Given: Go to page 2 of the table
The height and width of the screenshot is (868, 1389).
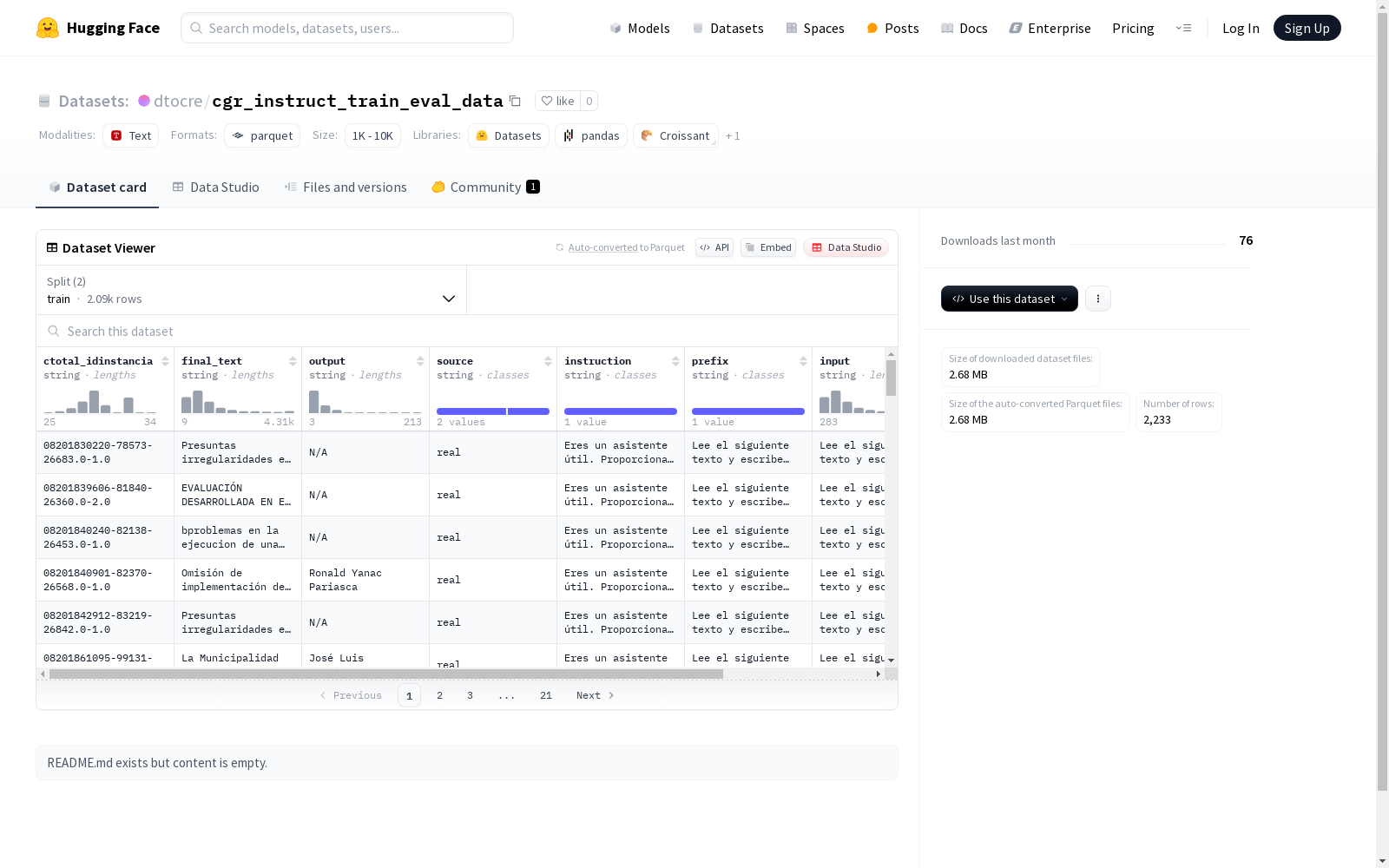Looking at the screenshot, I should coord(440,695).
